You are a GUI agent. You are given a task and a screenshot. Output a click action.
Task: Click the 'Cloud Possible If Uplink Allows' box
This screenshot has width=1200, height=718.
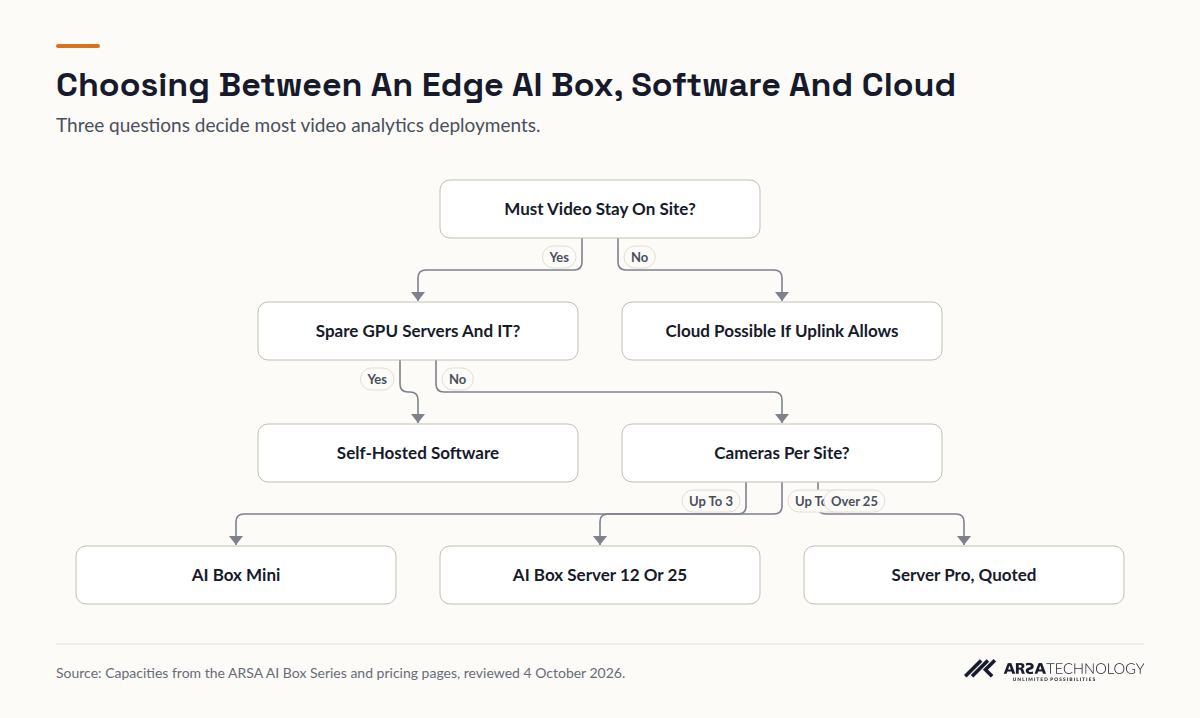pos(782,331)
